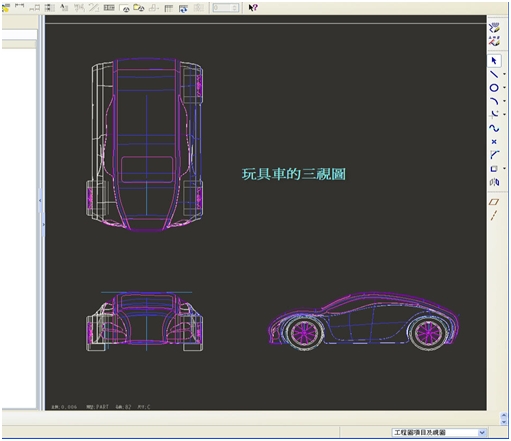The width and height of the screenshot is (511, 441).
Task: Select the Line sketch tool
Action: [494, 74]
